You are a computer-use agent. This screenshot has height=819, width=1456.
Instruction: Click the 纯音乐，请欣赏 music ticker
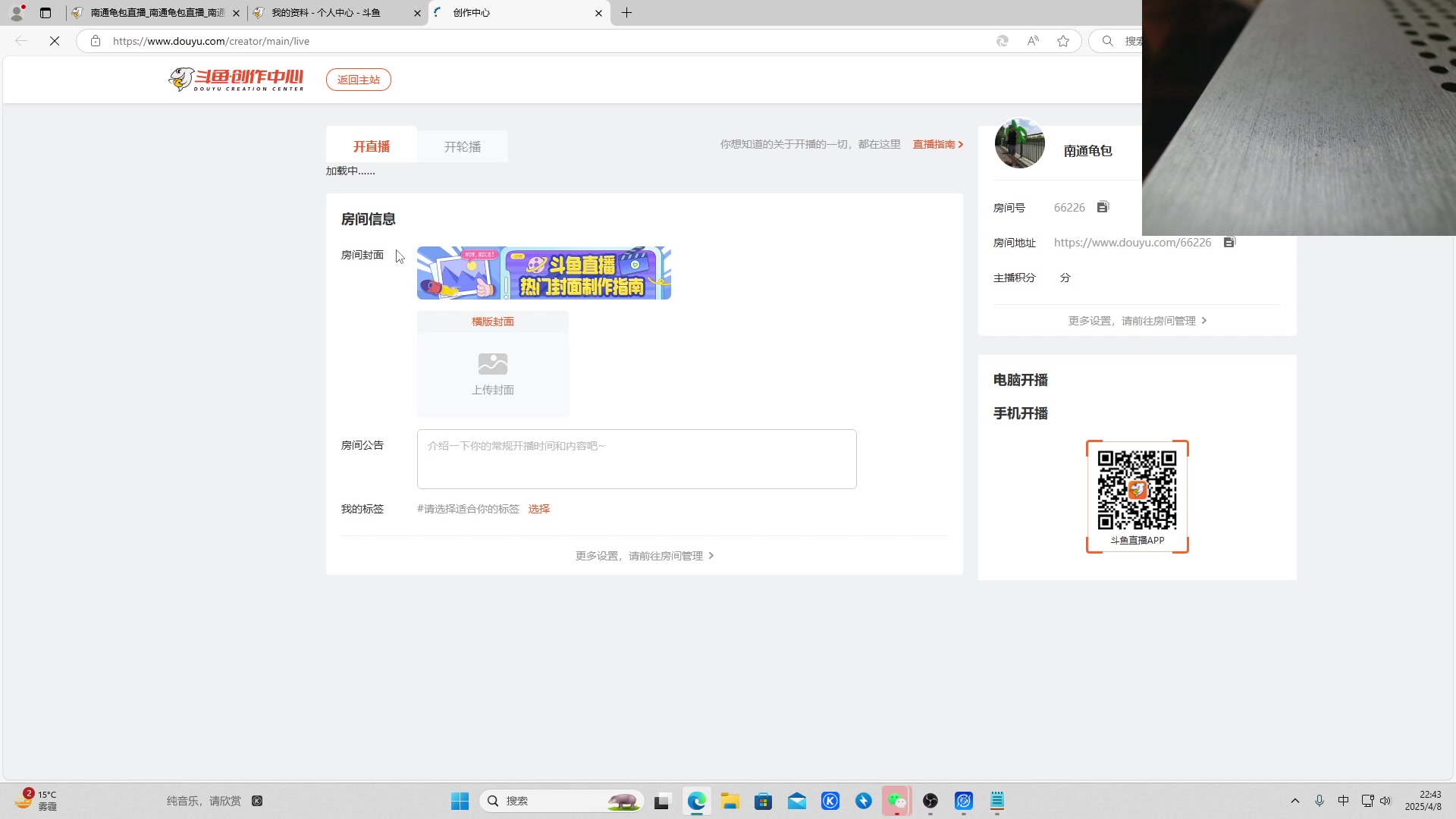coord(204,801)
